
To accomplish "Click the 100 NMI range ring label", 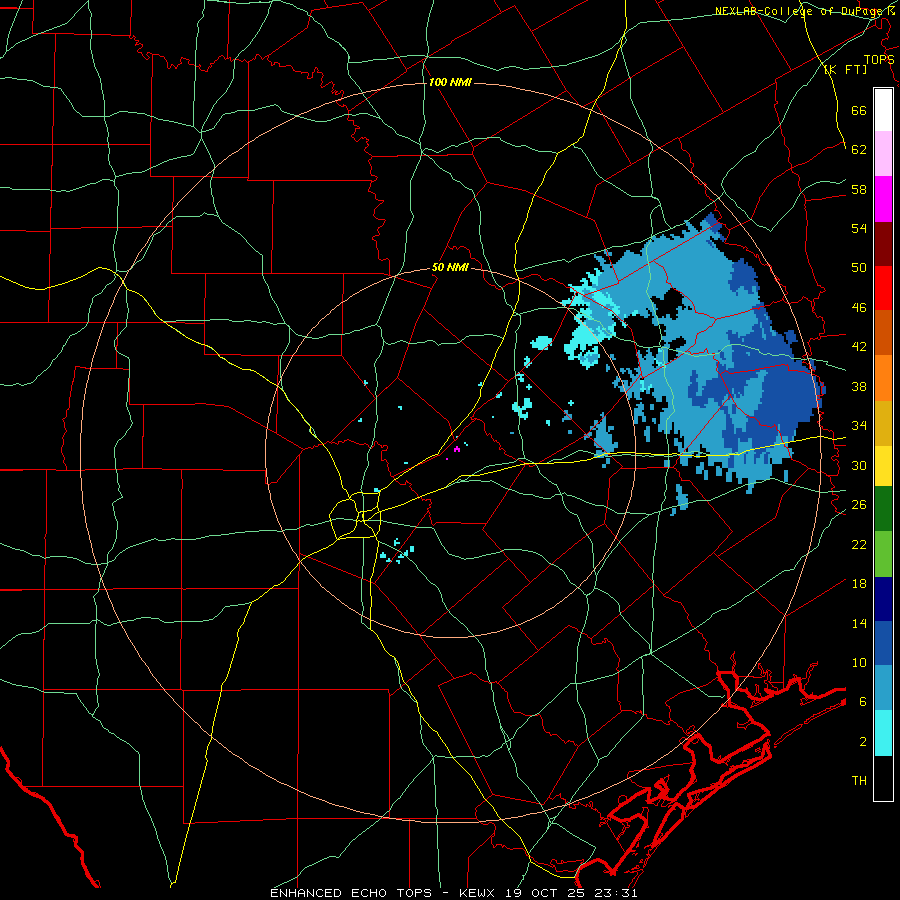I will pyautogui.click(x=450, y=83).
